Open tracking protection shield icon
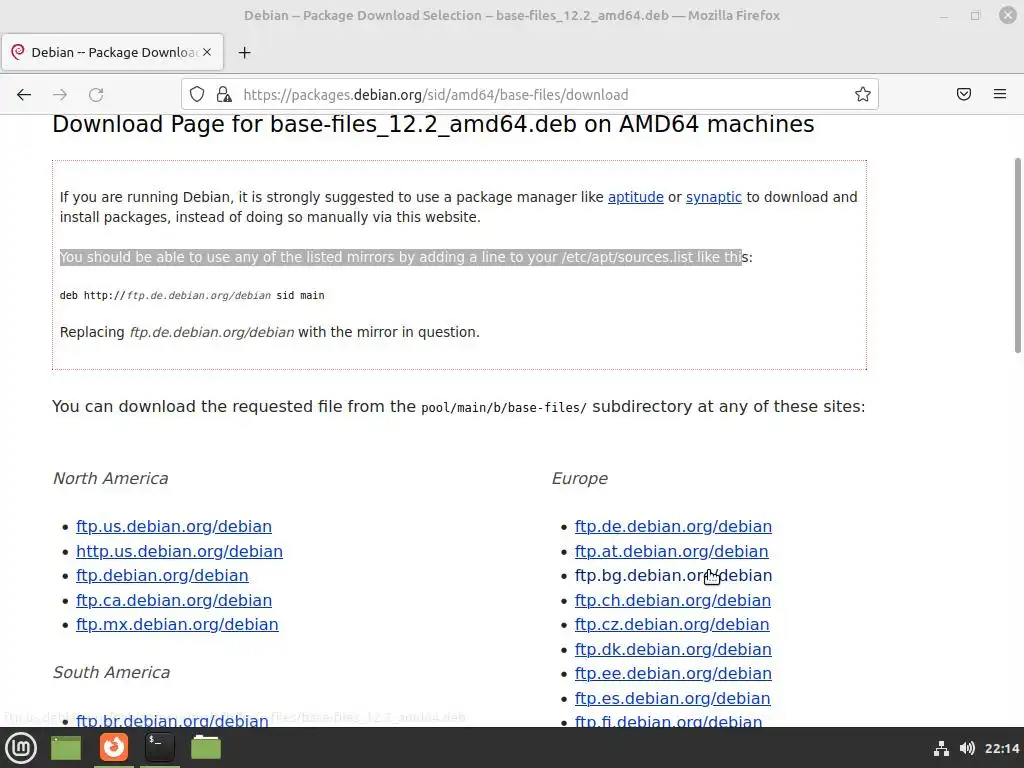Screen dimensions: 1024x768 point(197,95)
